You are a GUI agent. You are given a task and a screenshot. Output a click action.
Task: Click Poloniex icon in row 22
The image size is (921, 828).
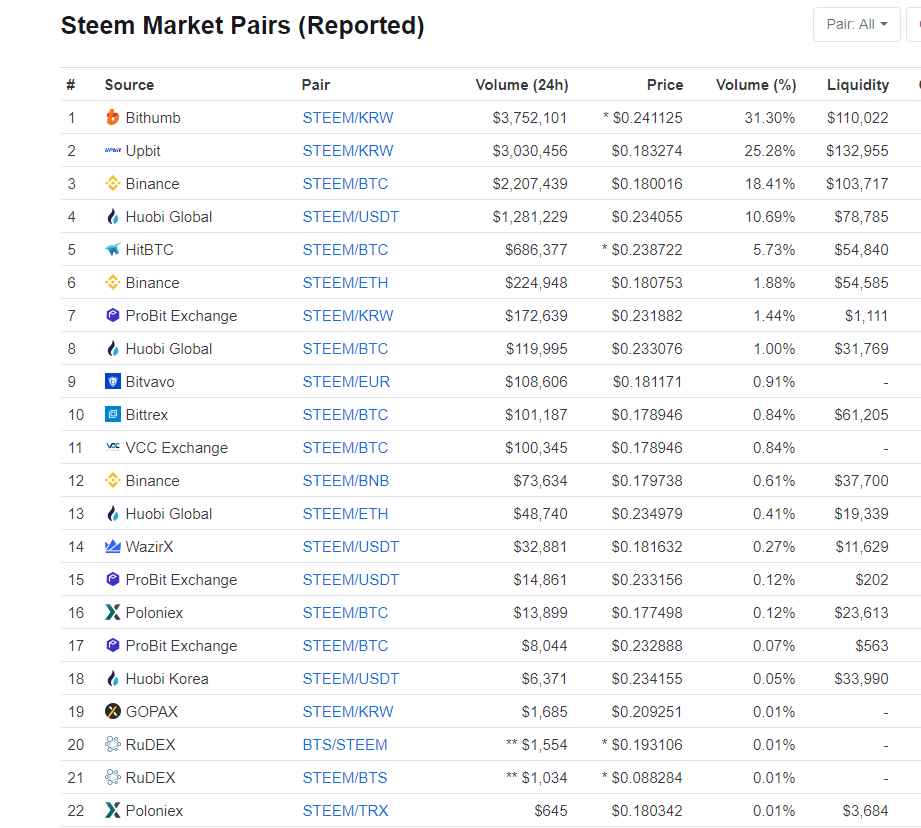tap(112, 810)
